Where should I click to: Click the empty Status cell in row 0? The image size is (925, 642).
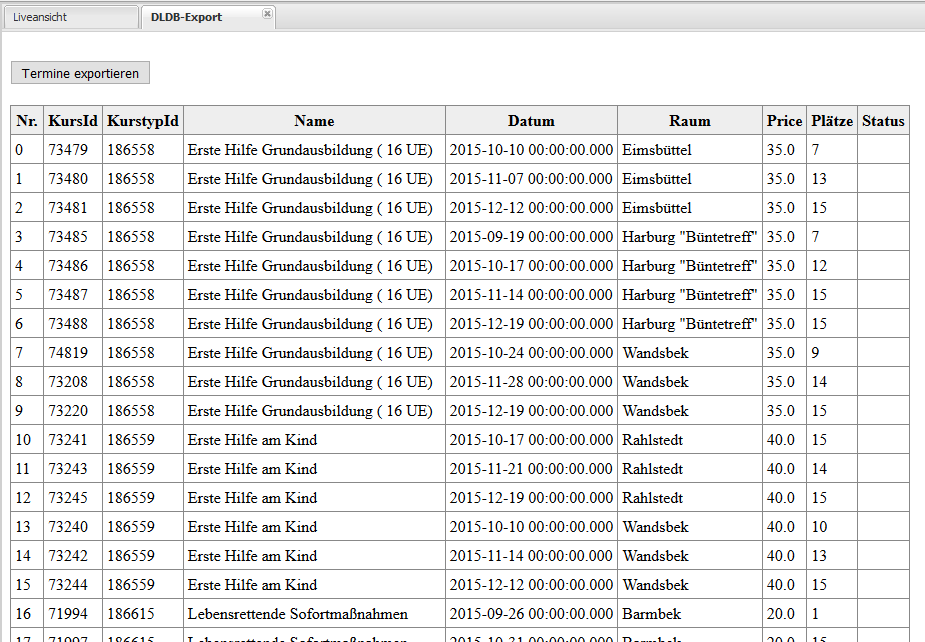coord(883,150)
